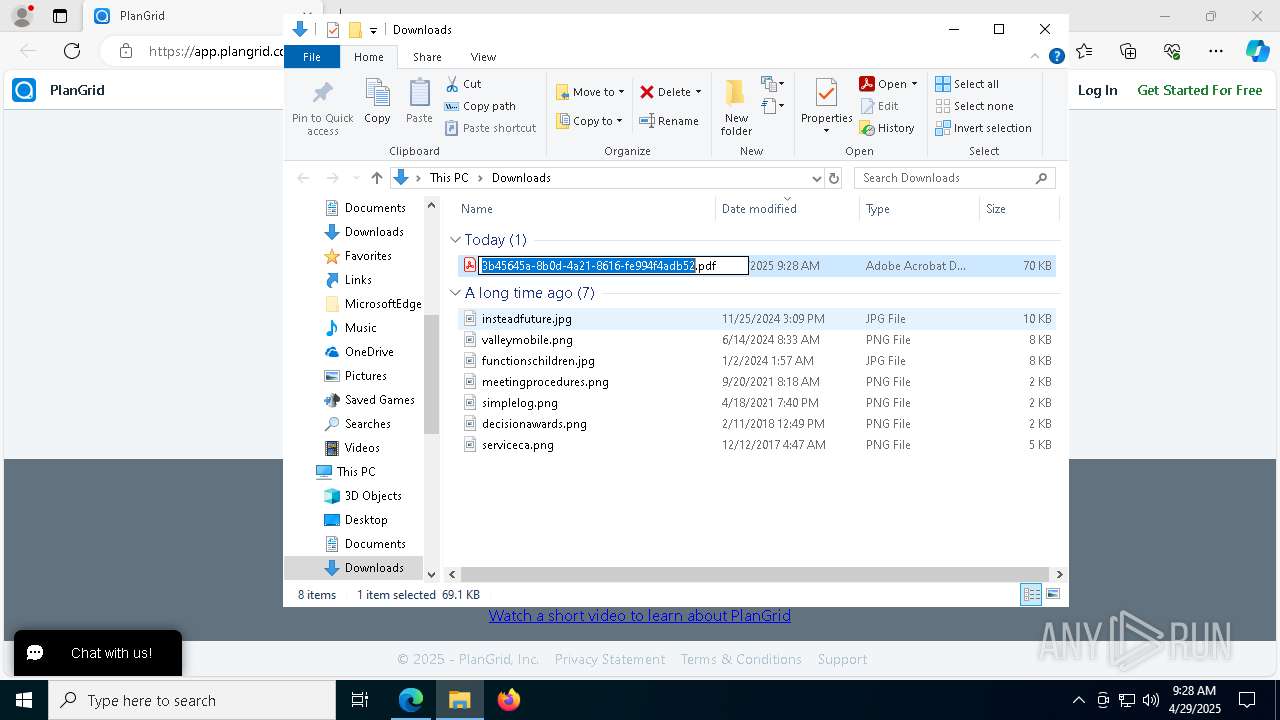Image resolution: width=1280 pixels, height=720 pixels.
Task: Open Quick Access Toolbar customize dropdown
Action: point(373,30)
